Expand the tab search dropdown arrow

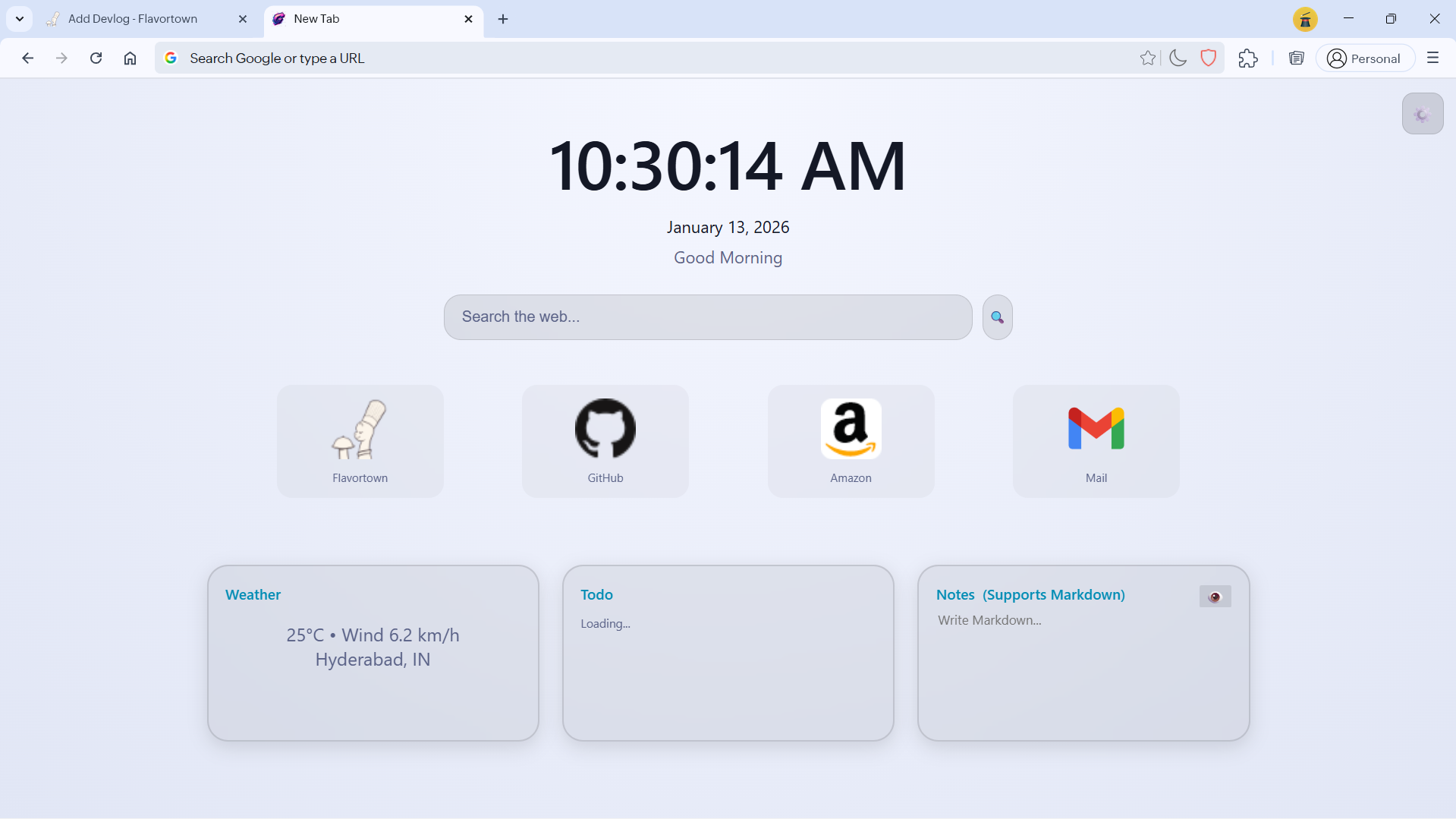pos(20,19)
